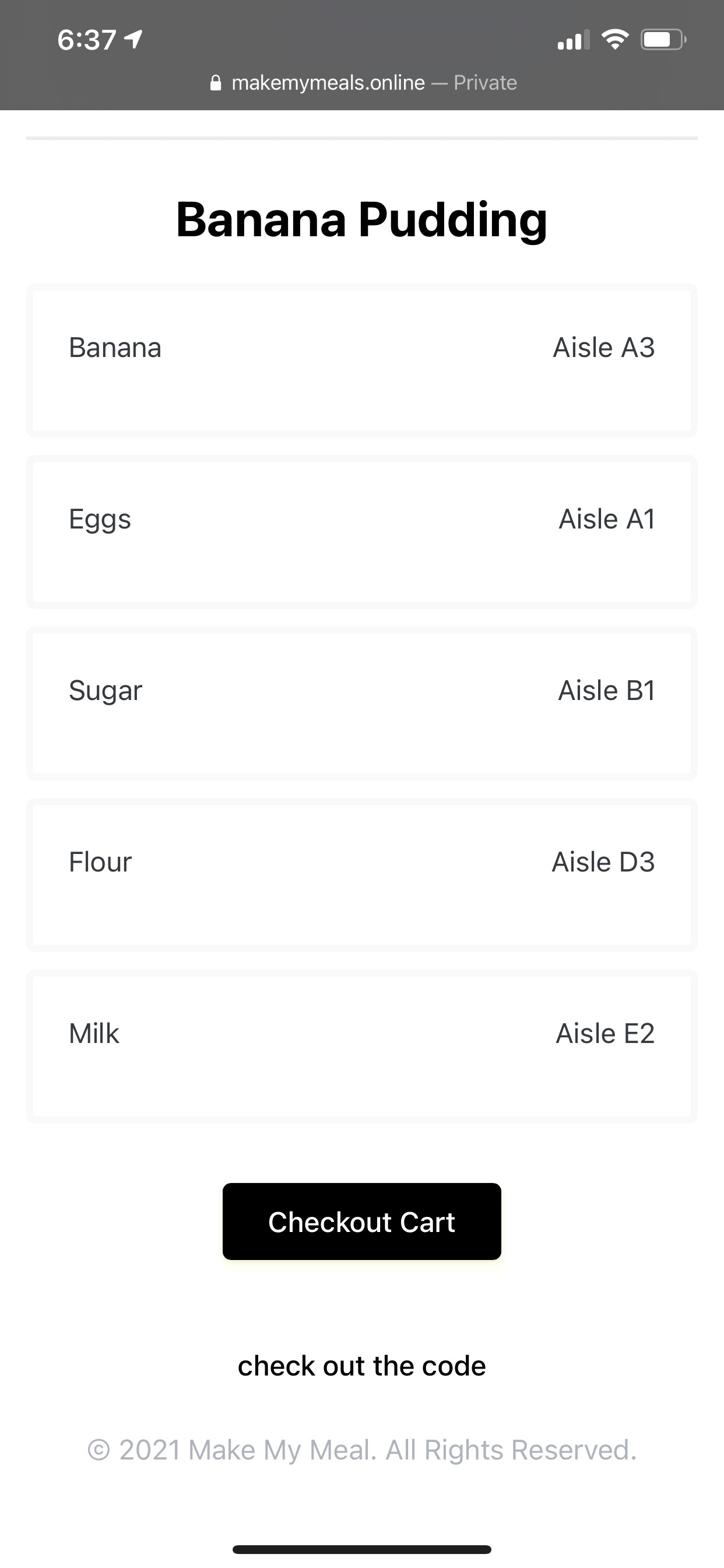Tap the Aisle E2 label
724x1568 pixels.
pyautogui.click(x=604, y=1034)
